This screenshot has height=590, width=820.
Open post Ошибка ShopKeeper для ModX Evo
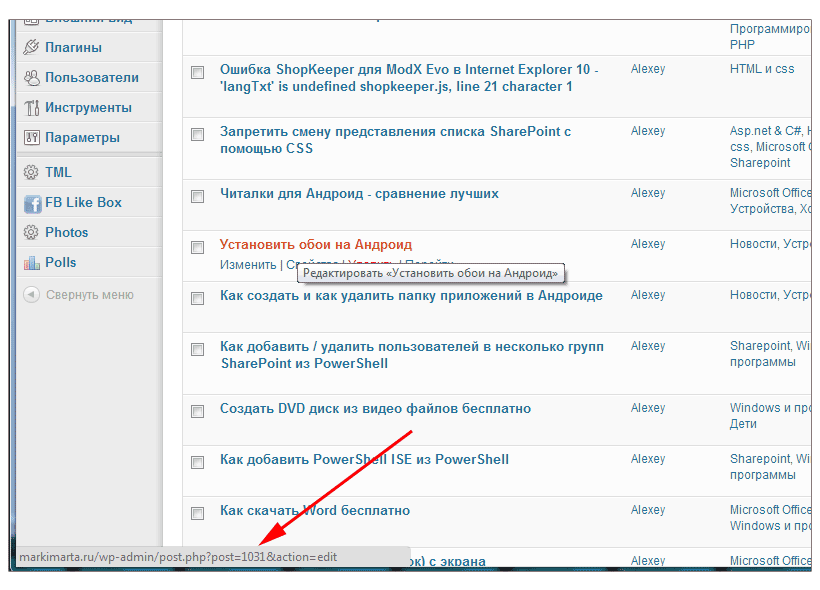tap(409, 78)
